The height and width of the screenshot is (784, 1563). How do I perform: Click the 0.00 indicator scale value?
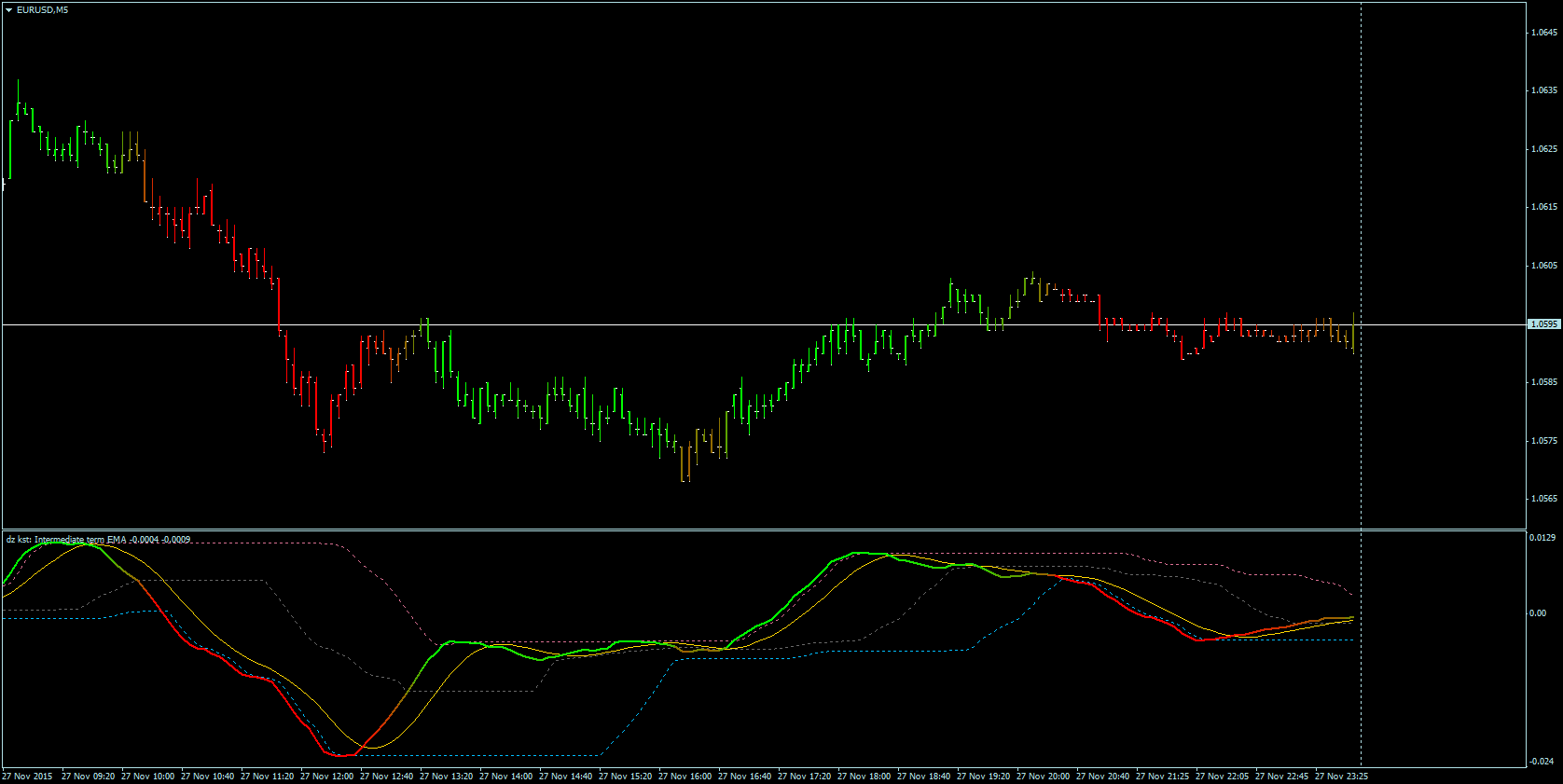(x=1538, y=613)
